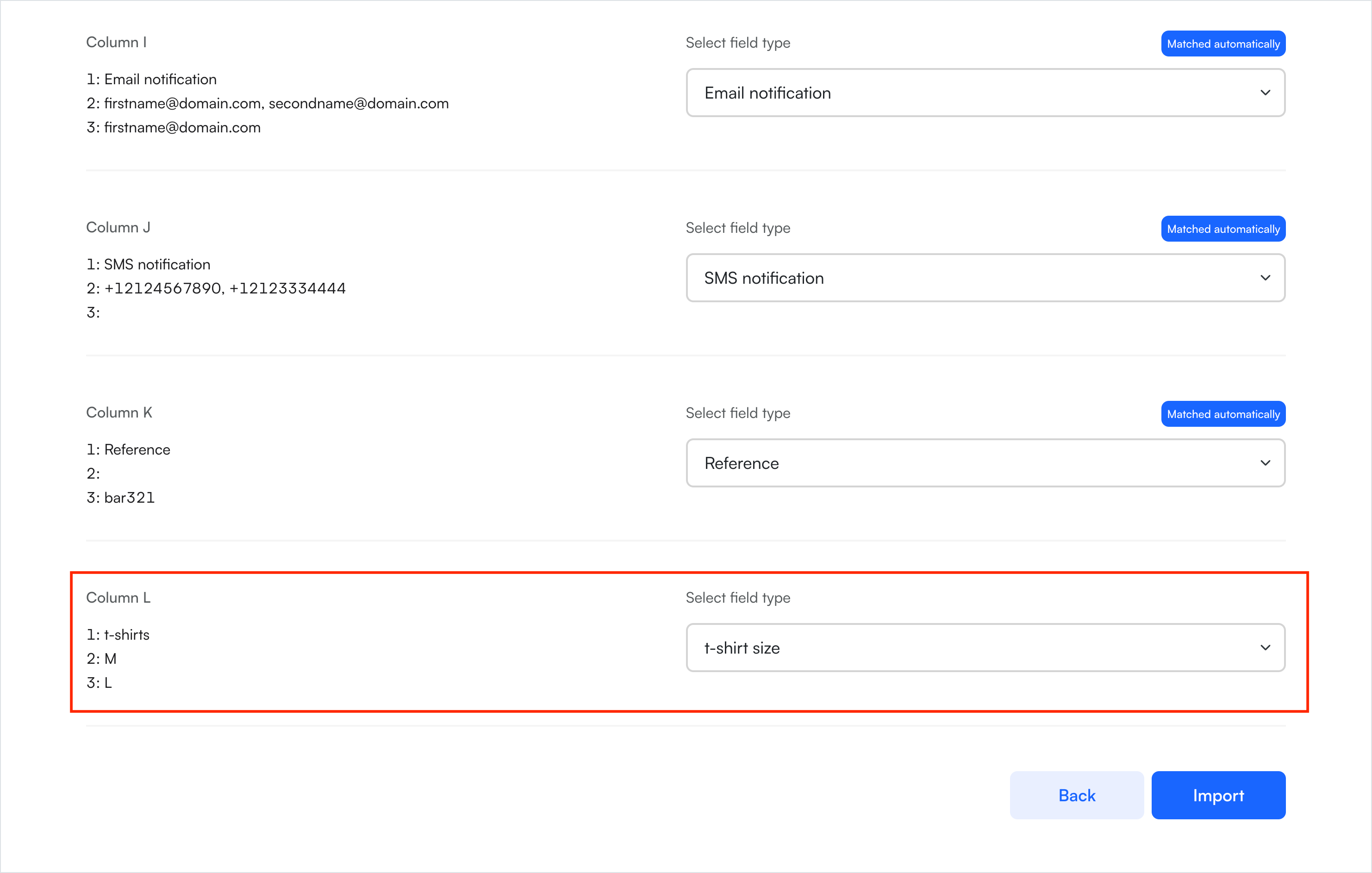The image size is (1372, 873).
Task: Open the Reference field type dropdown
Action: (985, 463)
